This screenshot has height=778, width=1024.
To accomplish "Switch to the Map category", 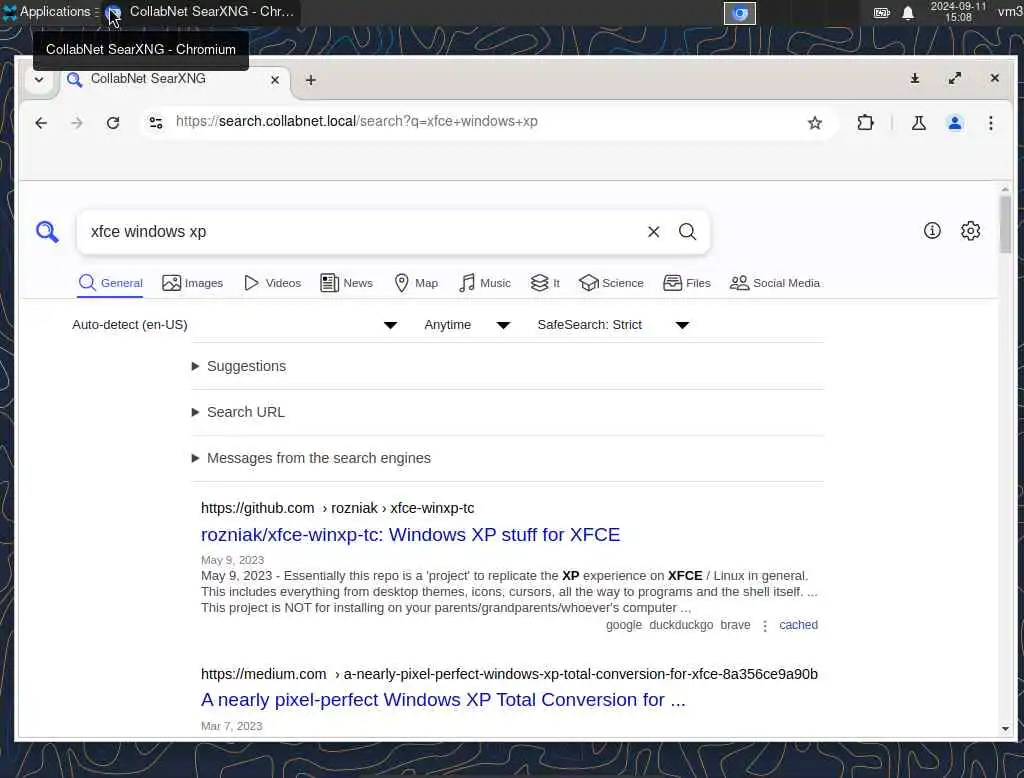I will point(416,284).
